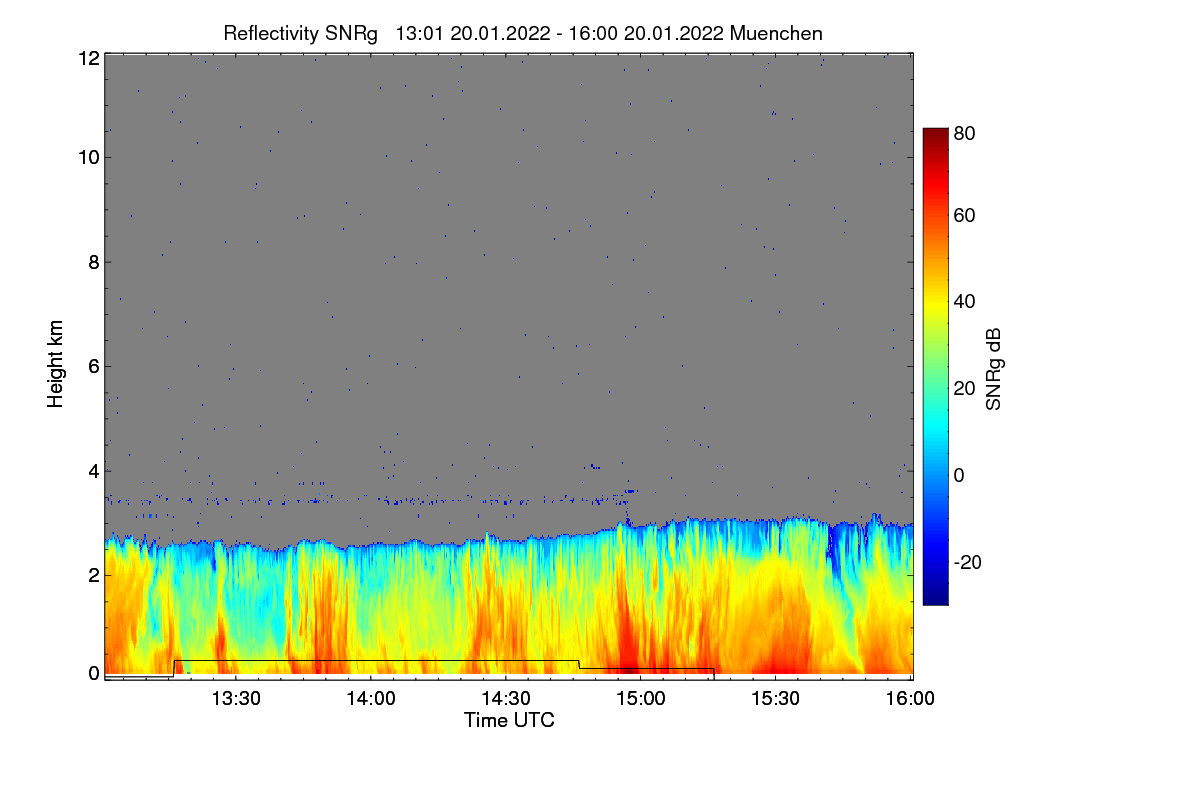The width and height of the screenshot is (1200, 800).
Task: Click the '-20' colorbar tick value
Action: coord(967,563)
